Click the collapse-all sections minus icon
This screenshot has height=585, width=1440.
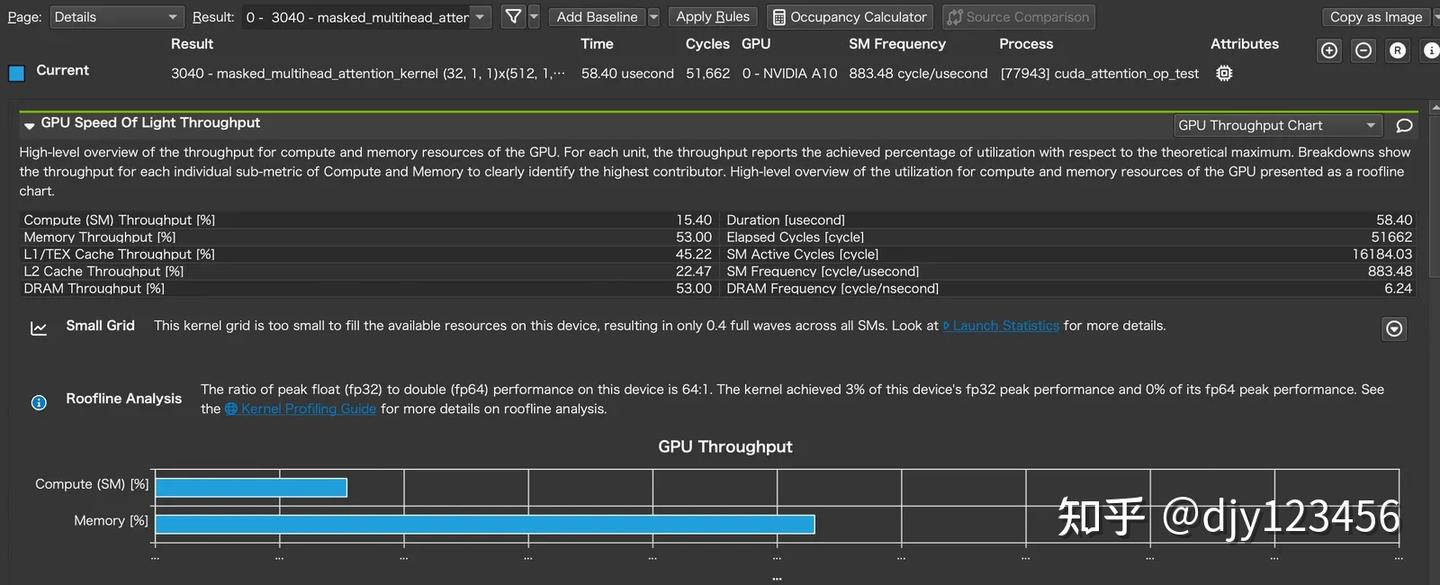click(1363, 51)
